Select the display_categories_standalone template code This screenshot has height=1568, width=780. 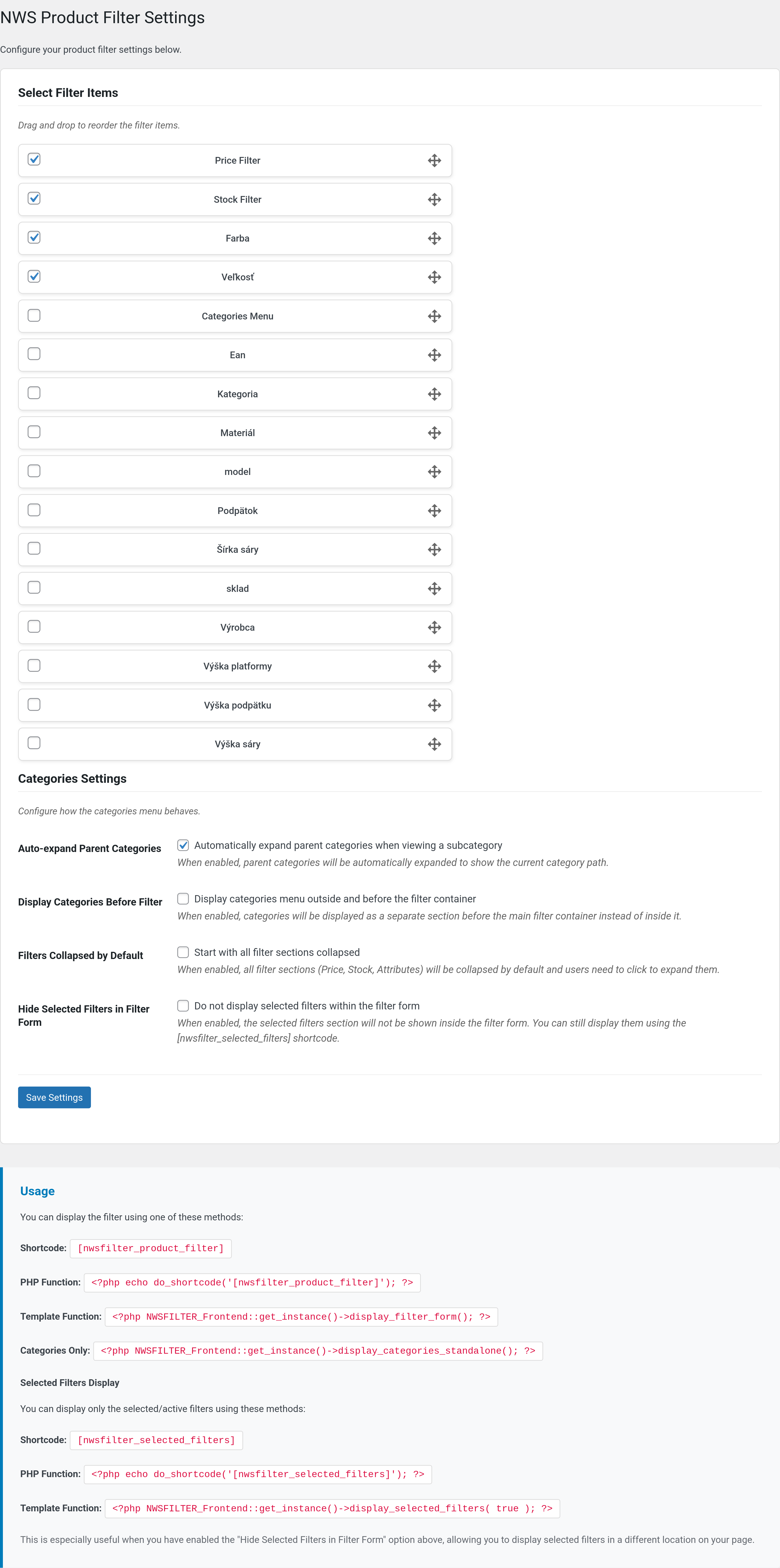click(x=318, y=1351)
